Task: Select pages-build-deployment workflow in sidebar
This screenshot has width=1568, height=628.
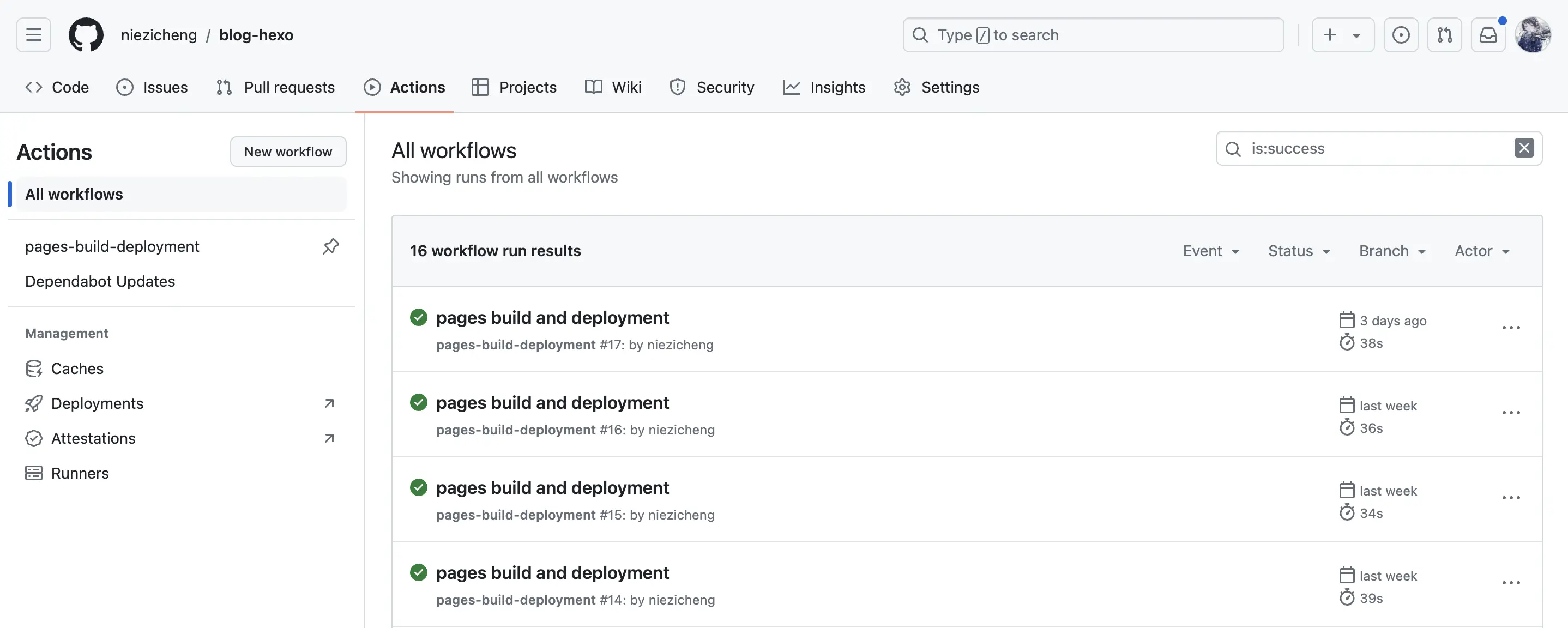Action: click(x=112, y=246)
